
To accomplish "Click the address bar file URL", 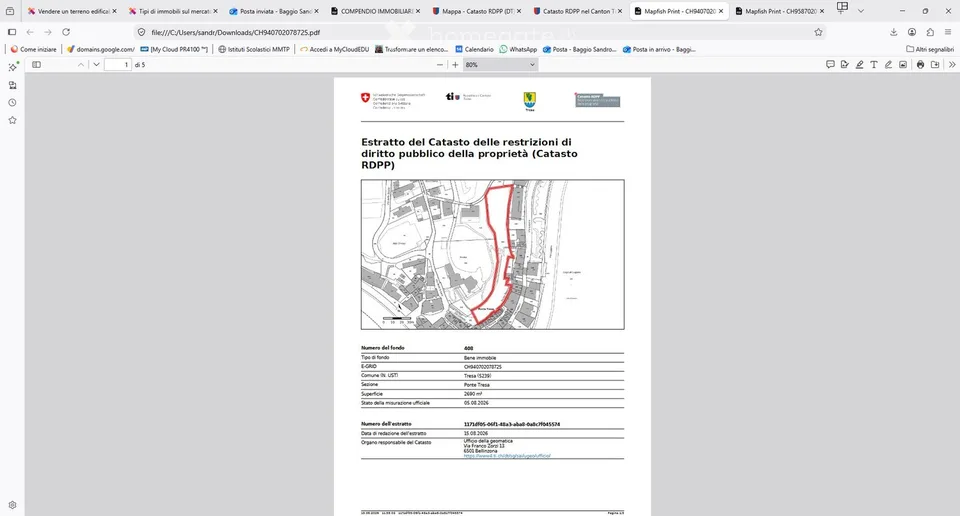I will [x=236, y=32].
